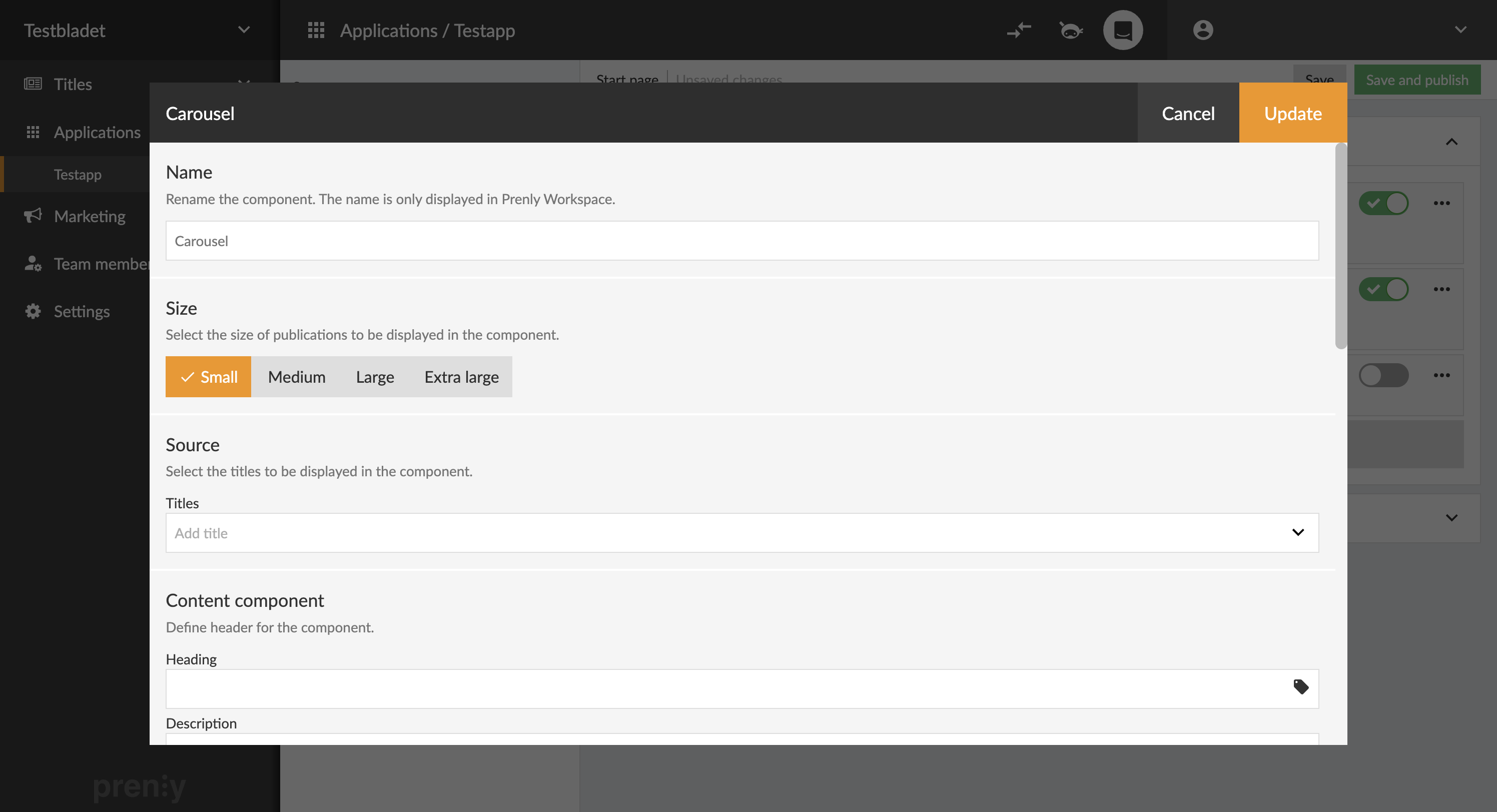Screen dimensions: 1497x812
Task: Click the Marketing megaphone icon
Action: click(x=33, y=216)
